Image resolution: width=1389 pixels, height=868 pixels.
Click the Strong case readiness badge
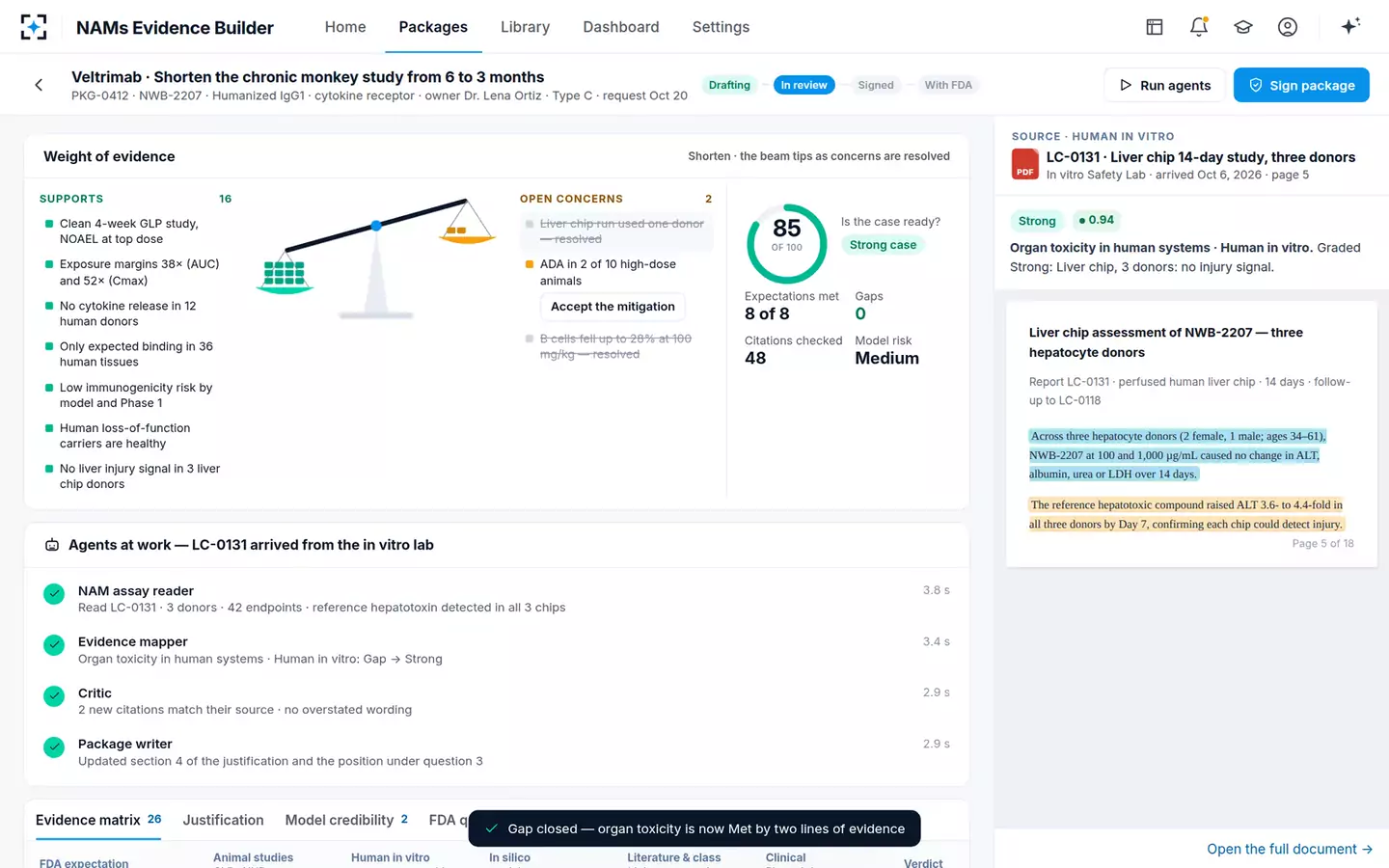point(883,245)
